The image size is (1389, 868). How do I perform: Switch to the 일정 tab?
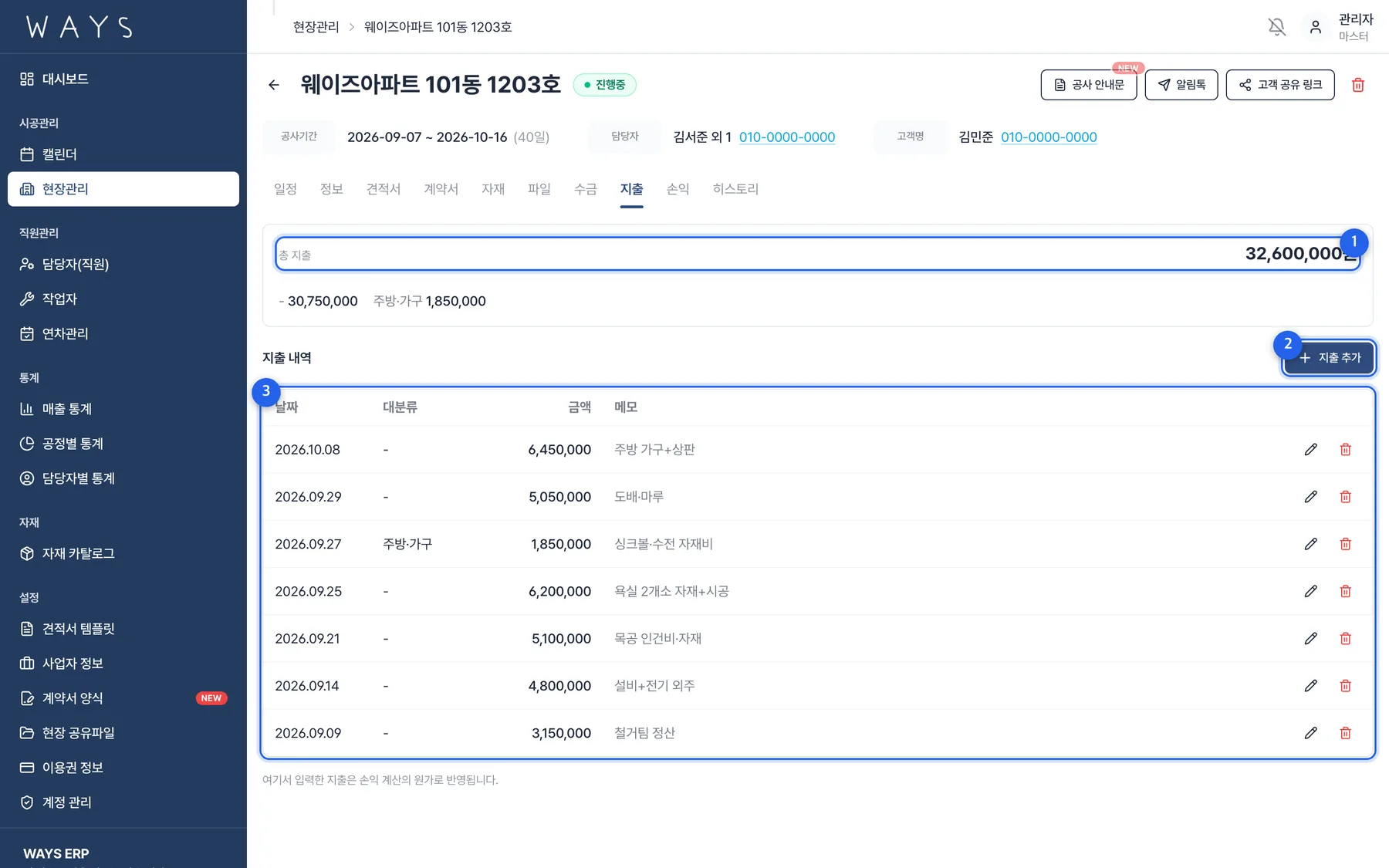tap(286, 189)
